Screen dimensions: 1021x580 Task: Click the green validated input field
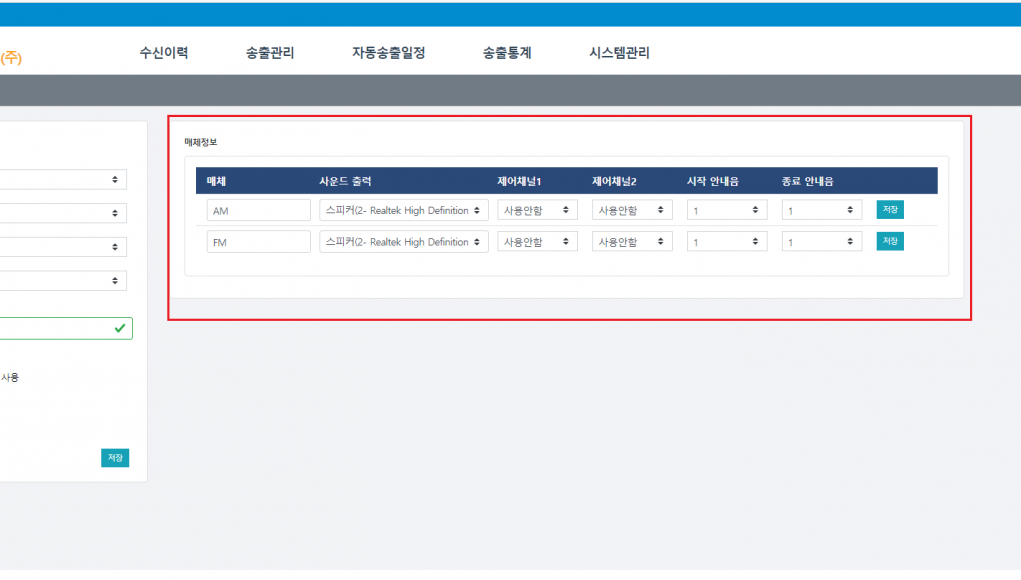click(65, 329)
